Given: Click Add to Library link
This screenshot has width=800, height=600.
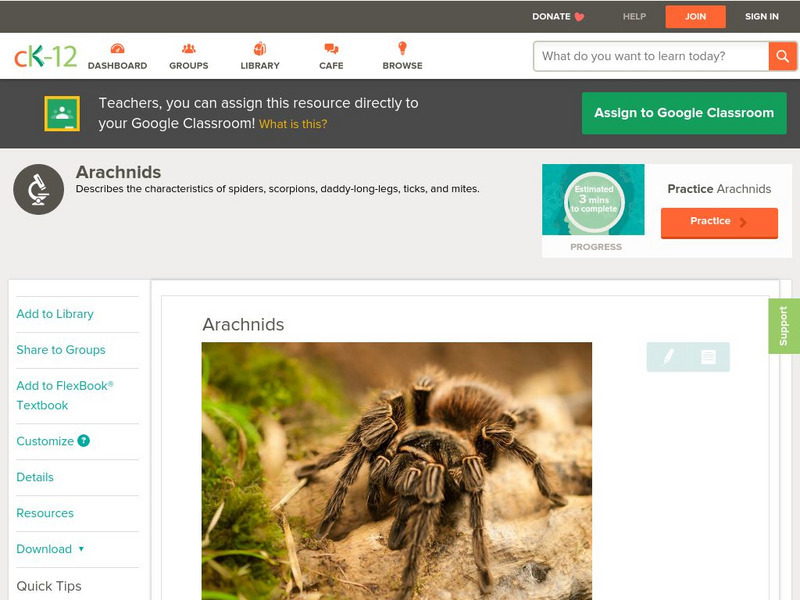Looking at the screenshot, I should click(55, 314).
